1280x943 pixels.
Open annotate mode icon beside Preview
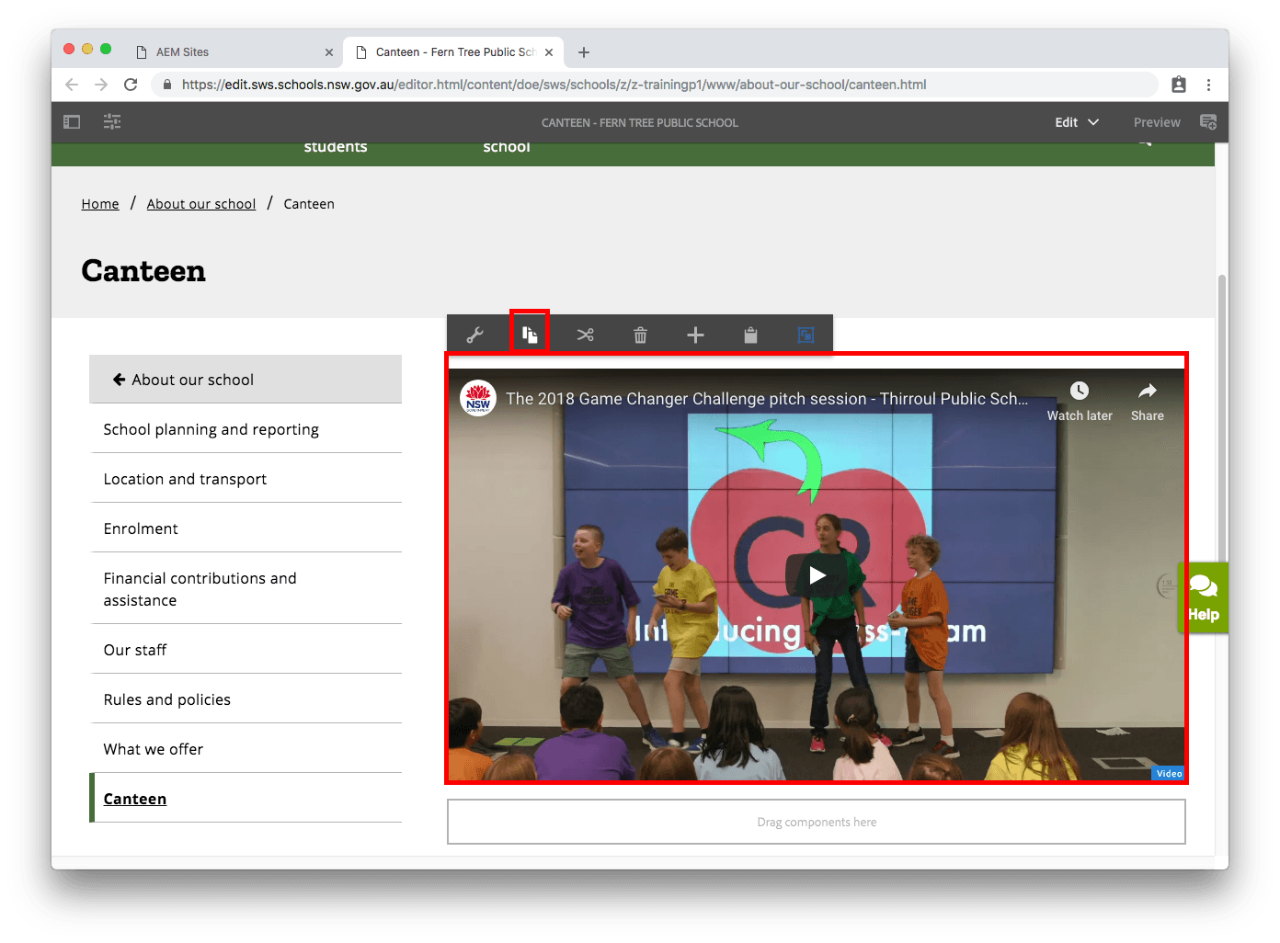tap(1208, 122)
